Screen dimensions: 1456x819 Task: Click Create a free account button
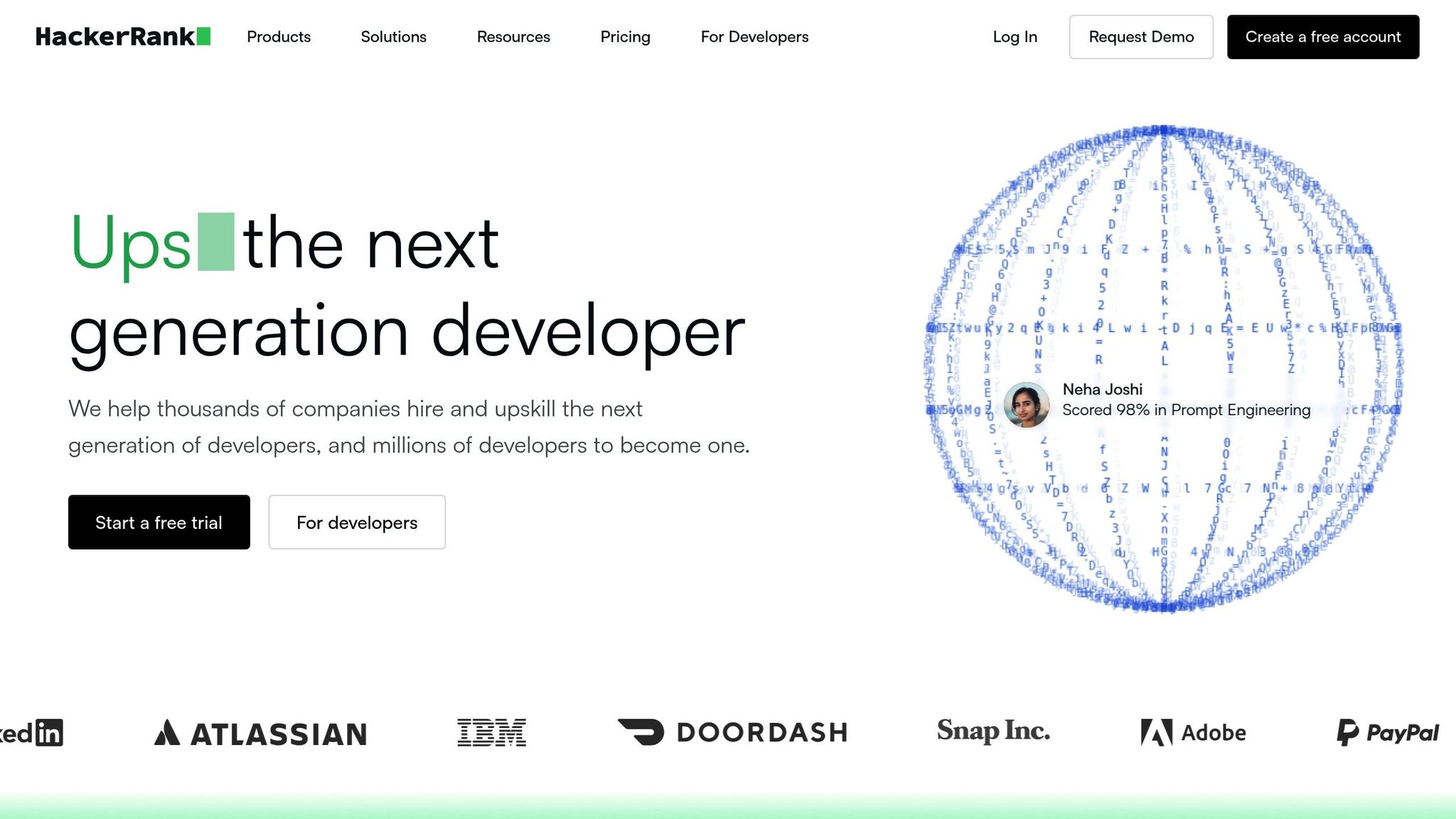coord(1323,37)
